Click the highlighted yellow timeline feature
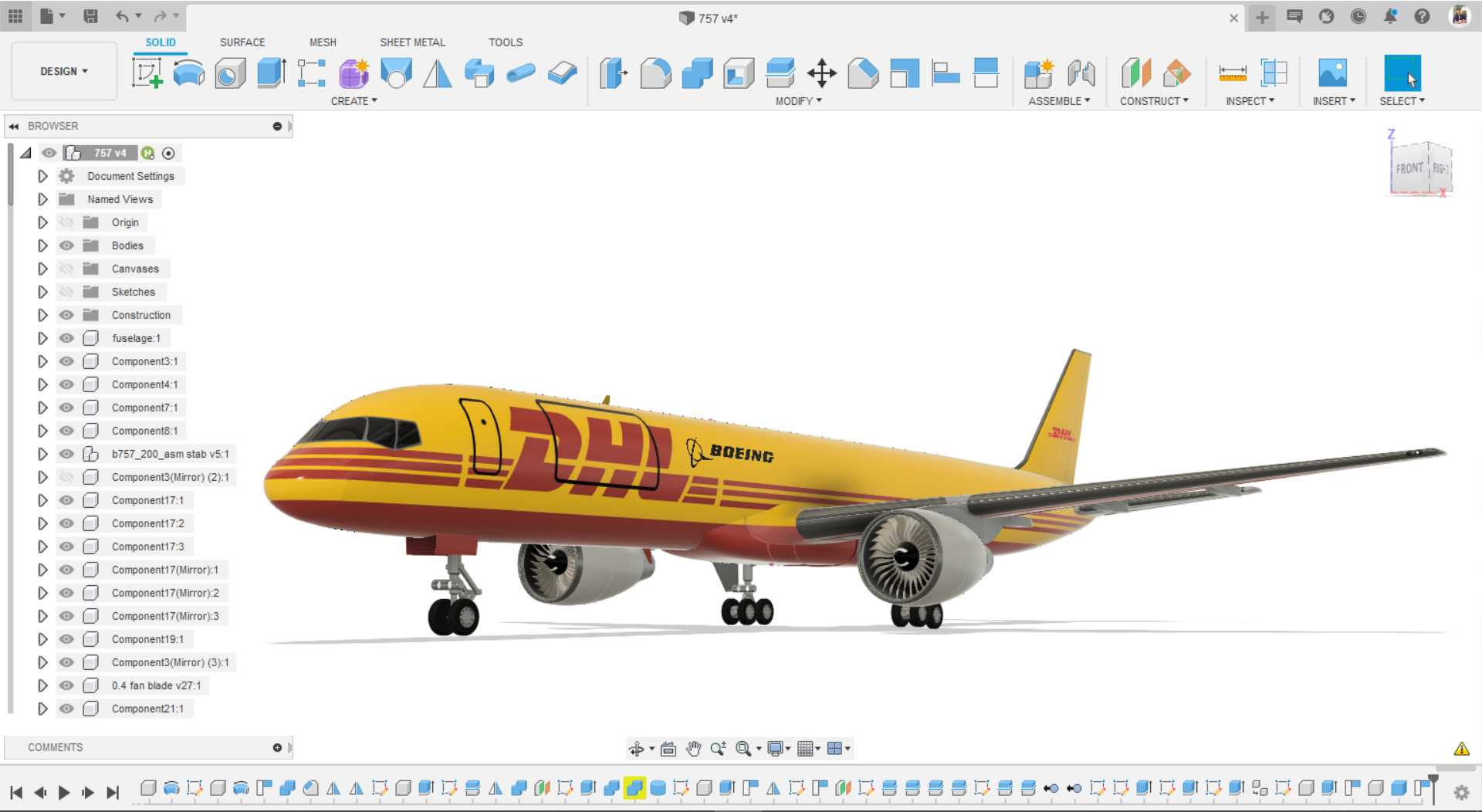Image resolution: width=1482 pixels, height=812 pixels. click(634, 788)
